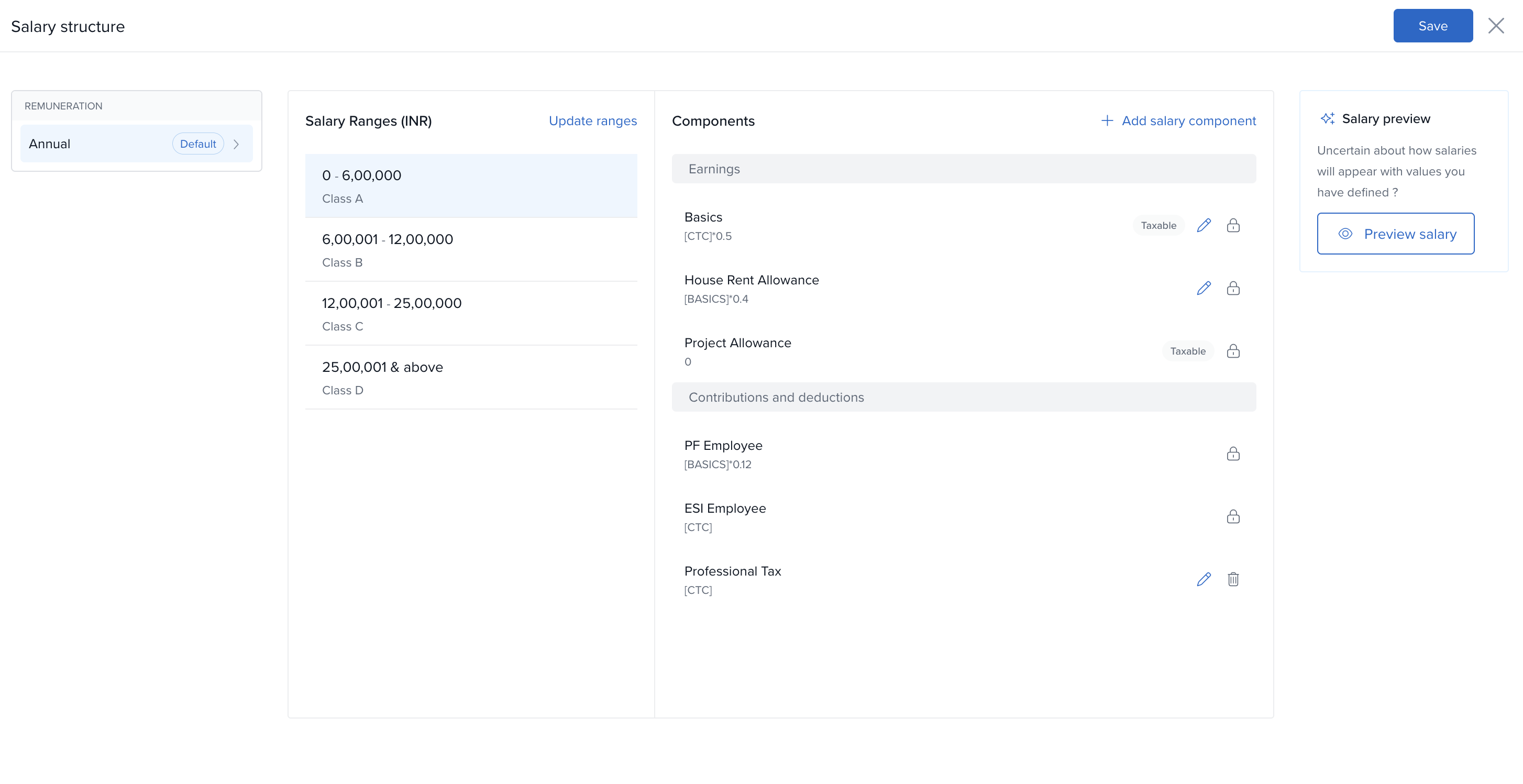Click the lock icon for ESI Employee

(x=1233, y=517)
